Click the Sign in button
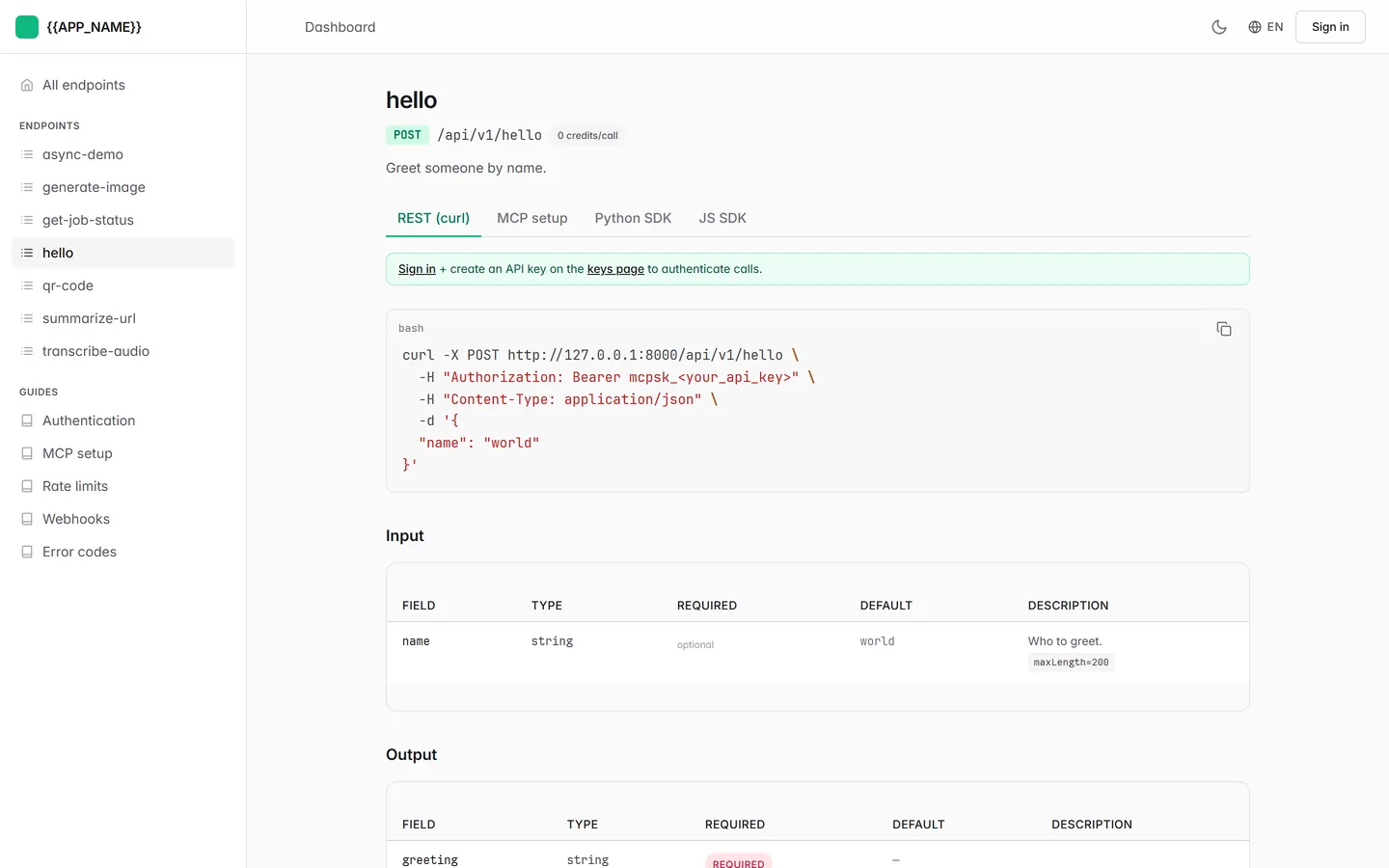The height and width of the screenshot is (868, 1389). point(1330,27)
